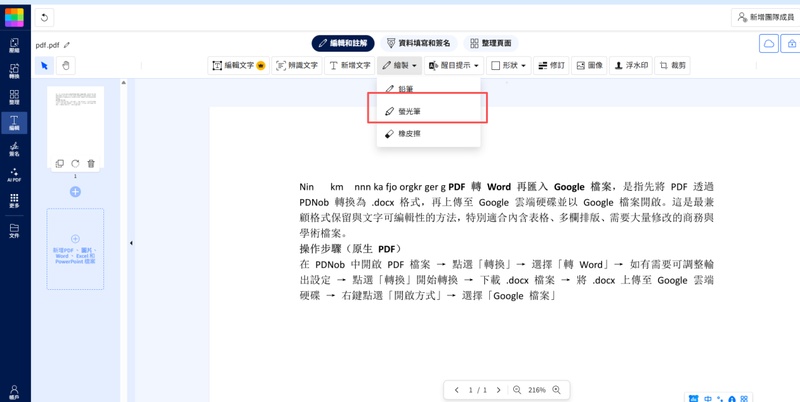Switch to the 編輯和註解 tab
This screenshot has height=402, width=800.
pos(343,43)
